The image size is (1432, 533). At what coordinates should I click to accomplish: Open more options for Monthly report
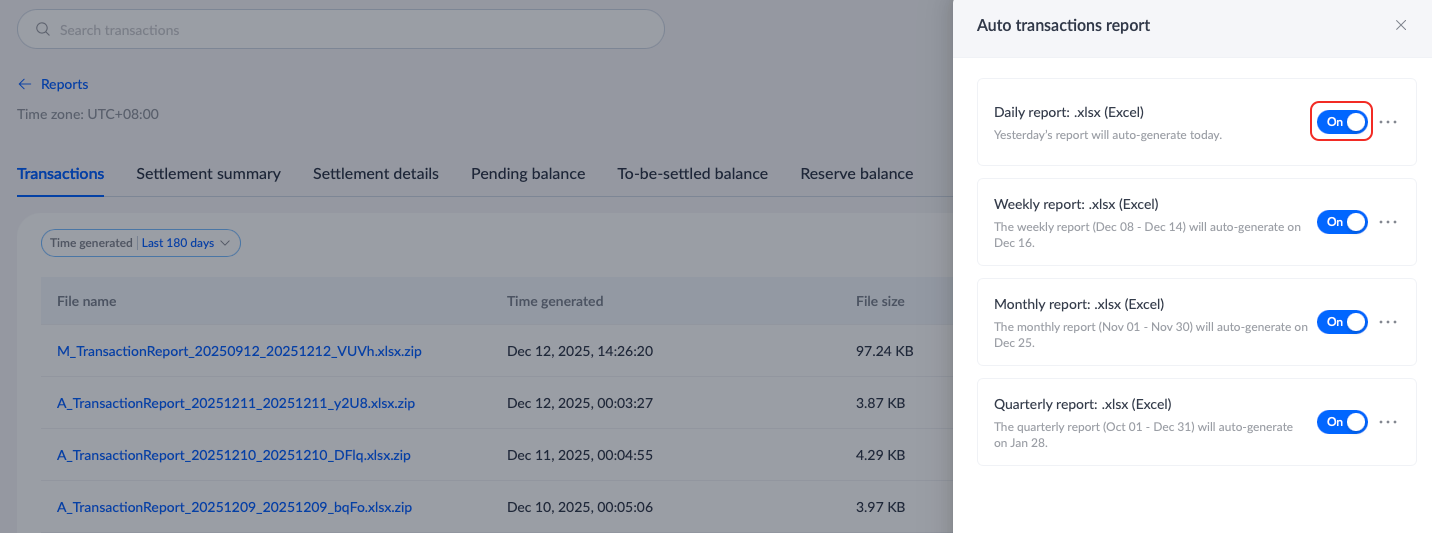1388,322
